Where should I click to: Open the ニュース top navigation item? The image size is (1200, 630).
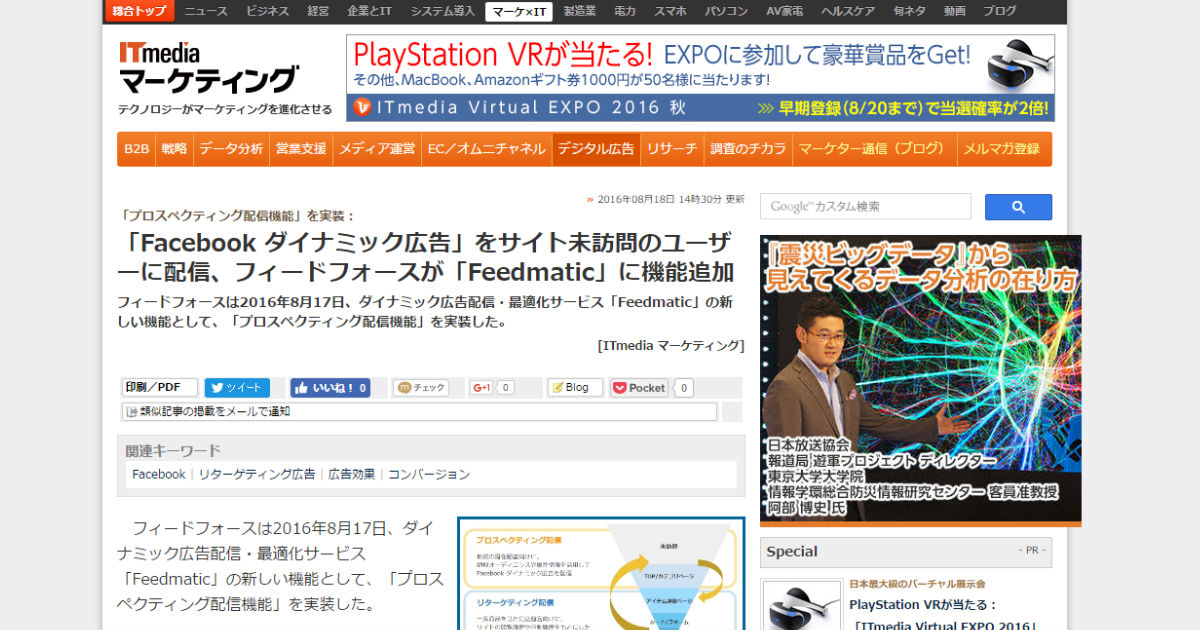(x=205, y=11)
